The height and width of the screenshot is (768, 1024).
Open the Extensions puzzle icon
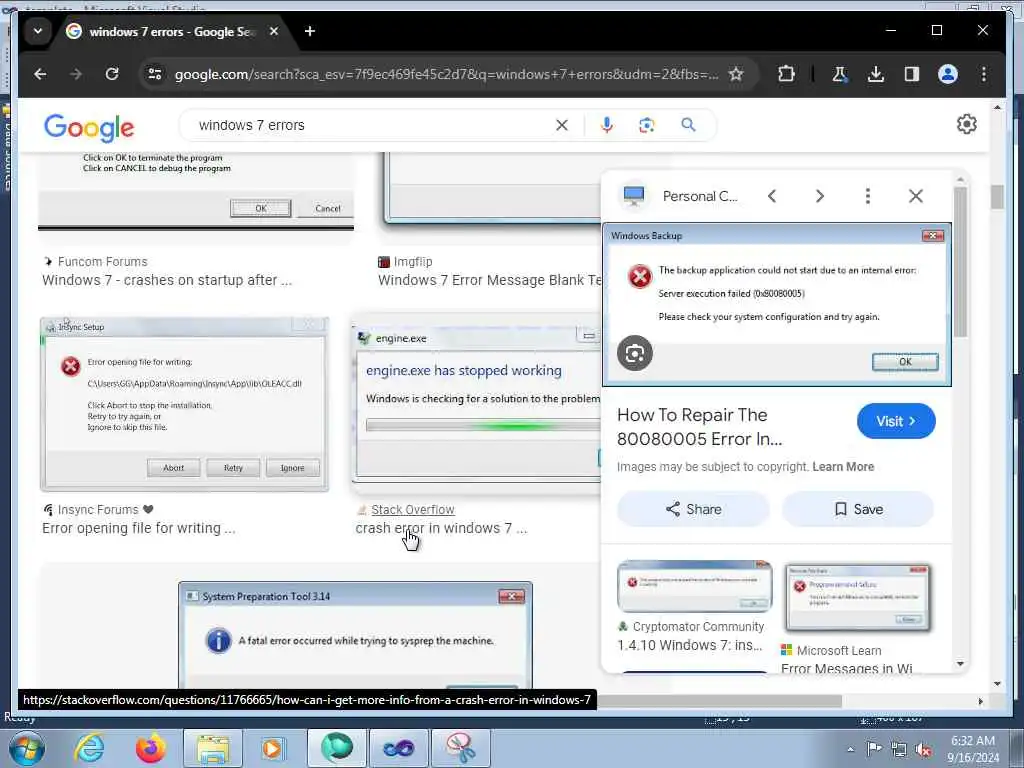[x=786, y=74]
